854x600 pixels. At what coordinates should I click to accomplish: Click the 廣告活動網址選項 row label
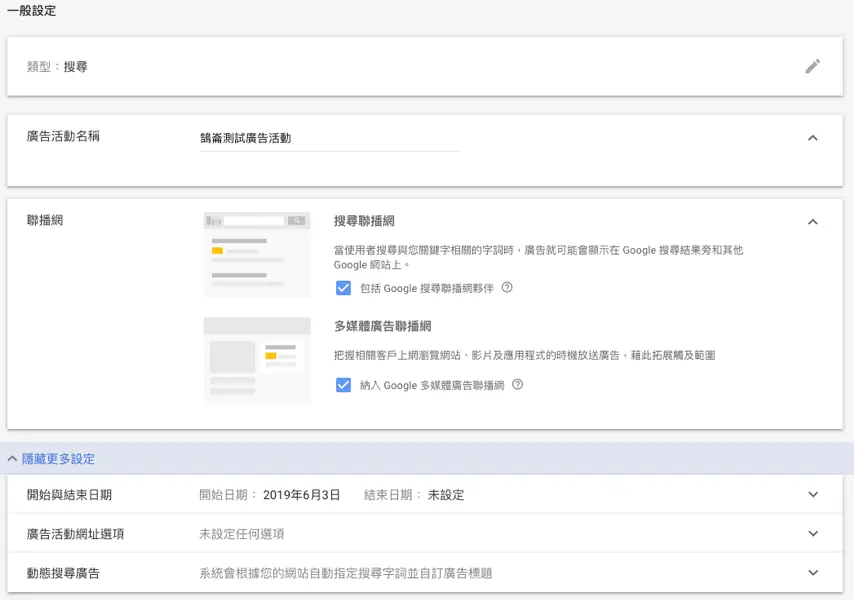(76, 534)
